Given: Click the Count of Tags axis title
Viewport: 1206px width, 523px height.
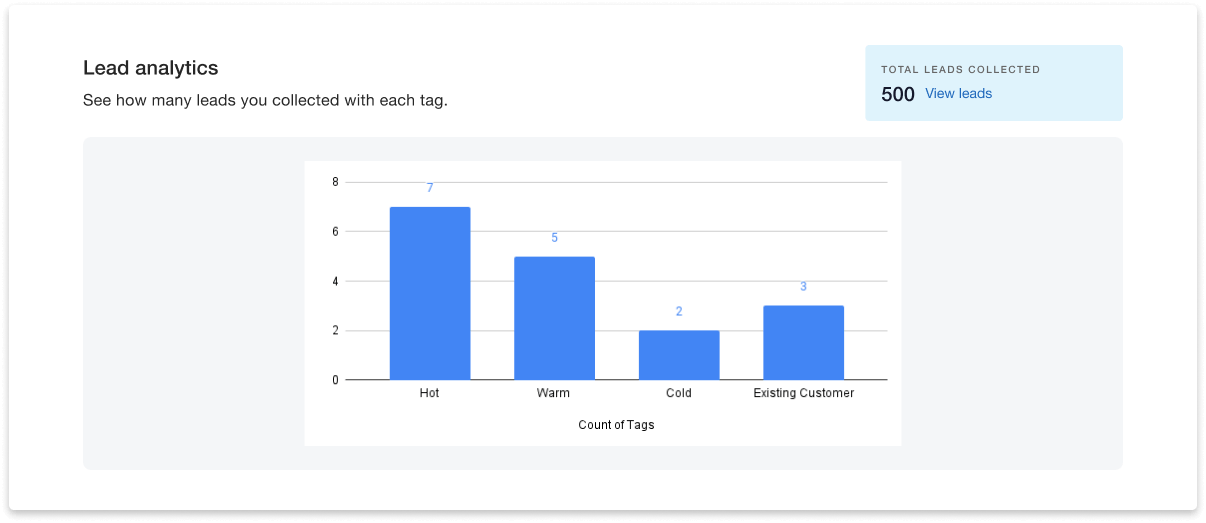Looking at the screenshot, I should pyautogui.click(x=616, y=425).
